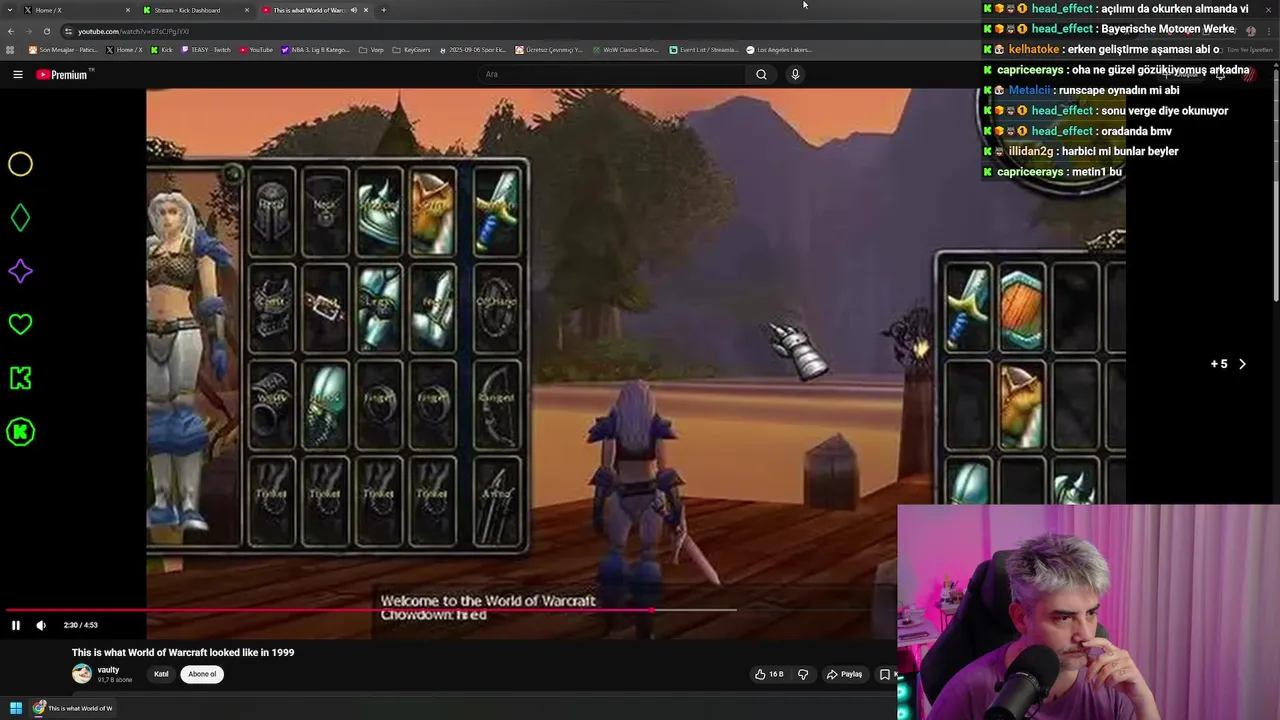Click Metalcii chat message about runscape

coord(1082,90)
